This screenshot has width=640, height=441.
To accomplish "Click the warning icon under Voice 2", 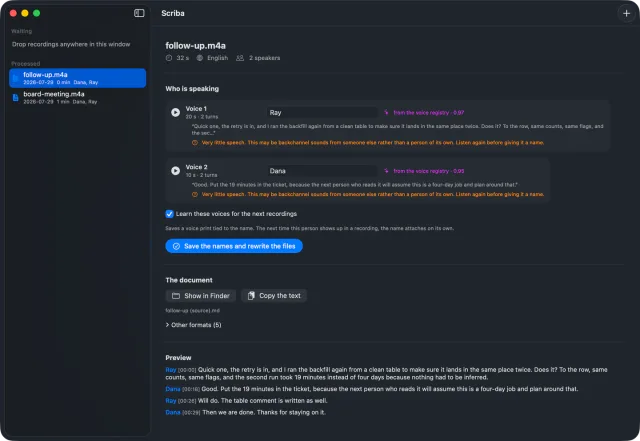I will point(195,194).
